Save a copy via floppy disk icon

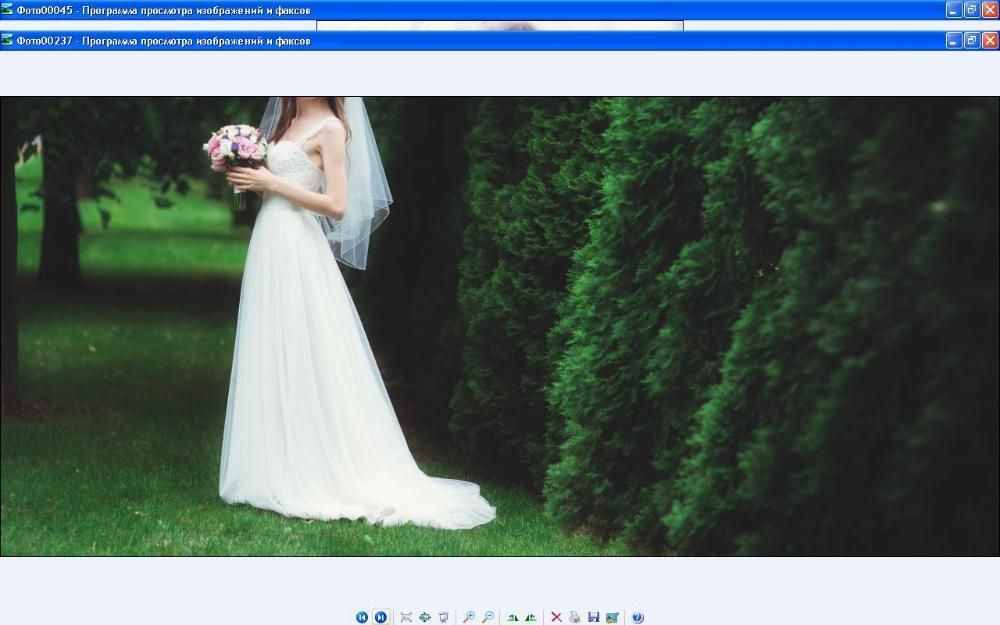coord(594,617)
